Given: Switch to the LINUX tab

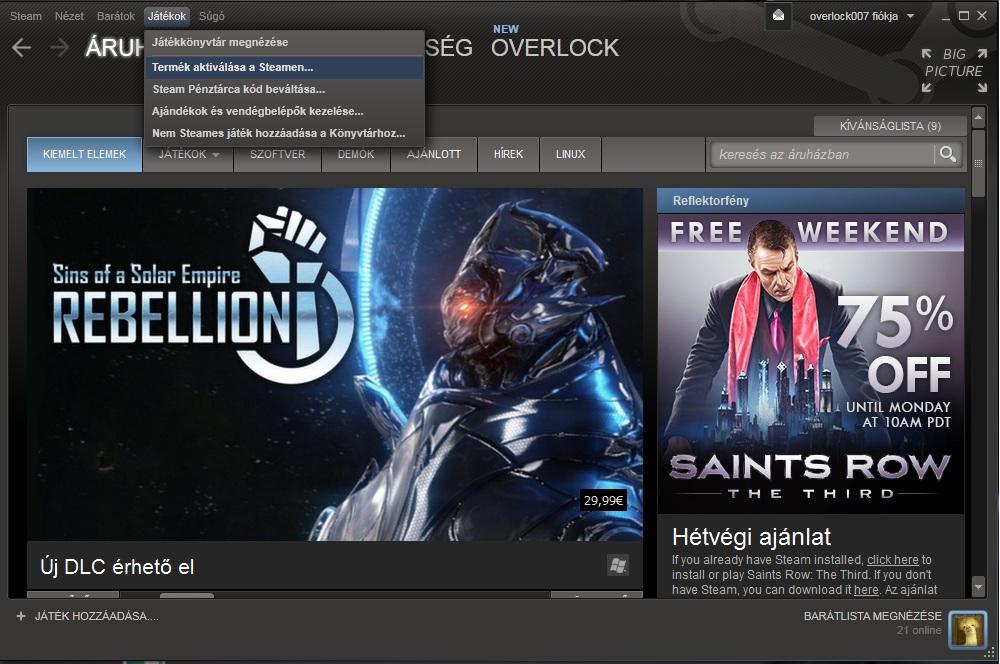Looking at the screenshot, I should (x=570, y=154).
